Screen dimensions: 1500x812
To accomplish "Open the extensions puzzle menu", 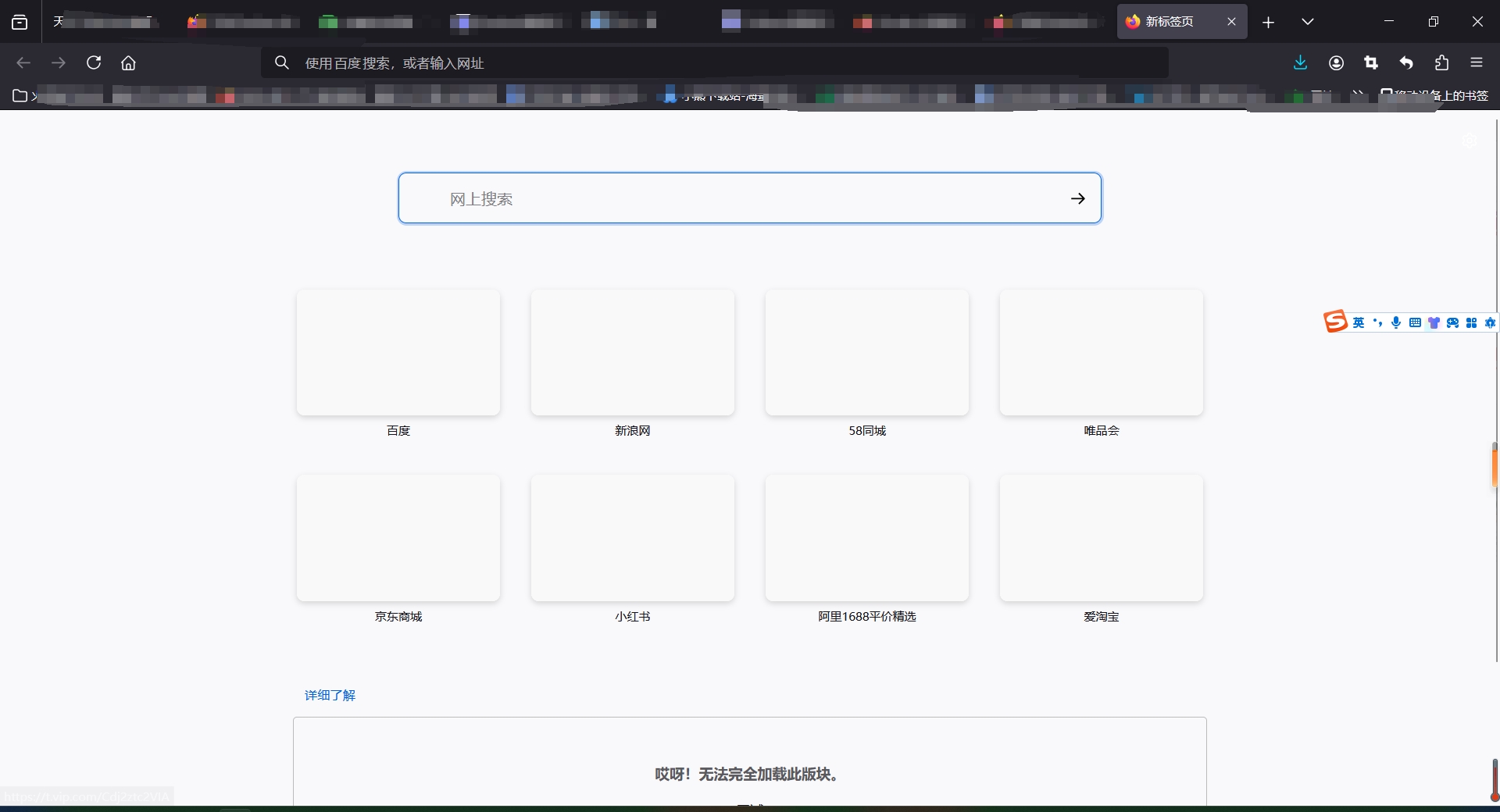I will point(1441,62).
